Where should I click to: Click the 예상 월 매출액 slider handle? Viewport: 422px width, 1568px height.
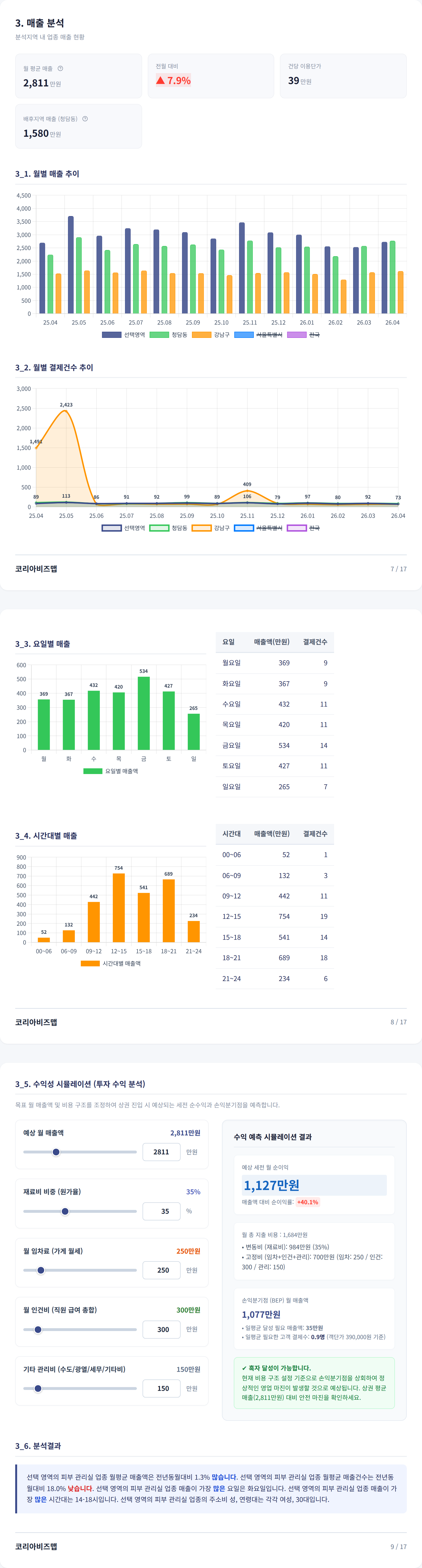(x=56, y=1152)
